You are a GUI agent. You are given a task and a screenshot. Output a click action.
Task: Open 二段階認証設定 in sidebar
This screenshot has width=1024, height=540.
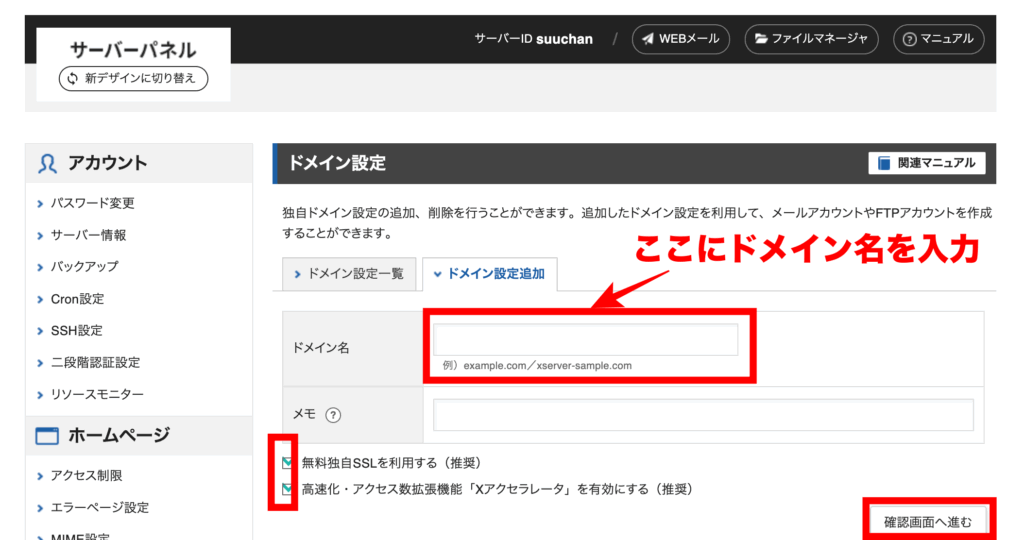click(x=95, y=363)
